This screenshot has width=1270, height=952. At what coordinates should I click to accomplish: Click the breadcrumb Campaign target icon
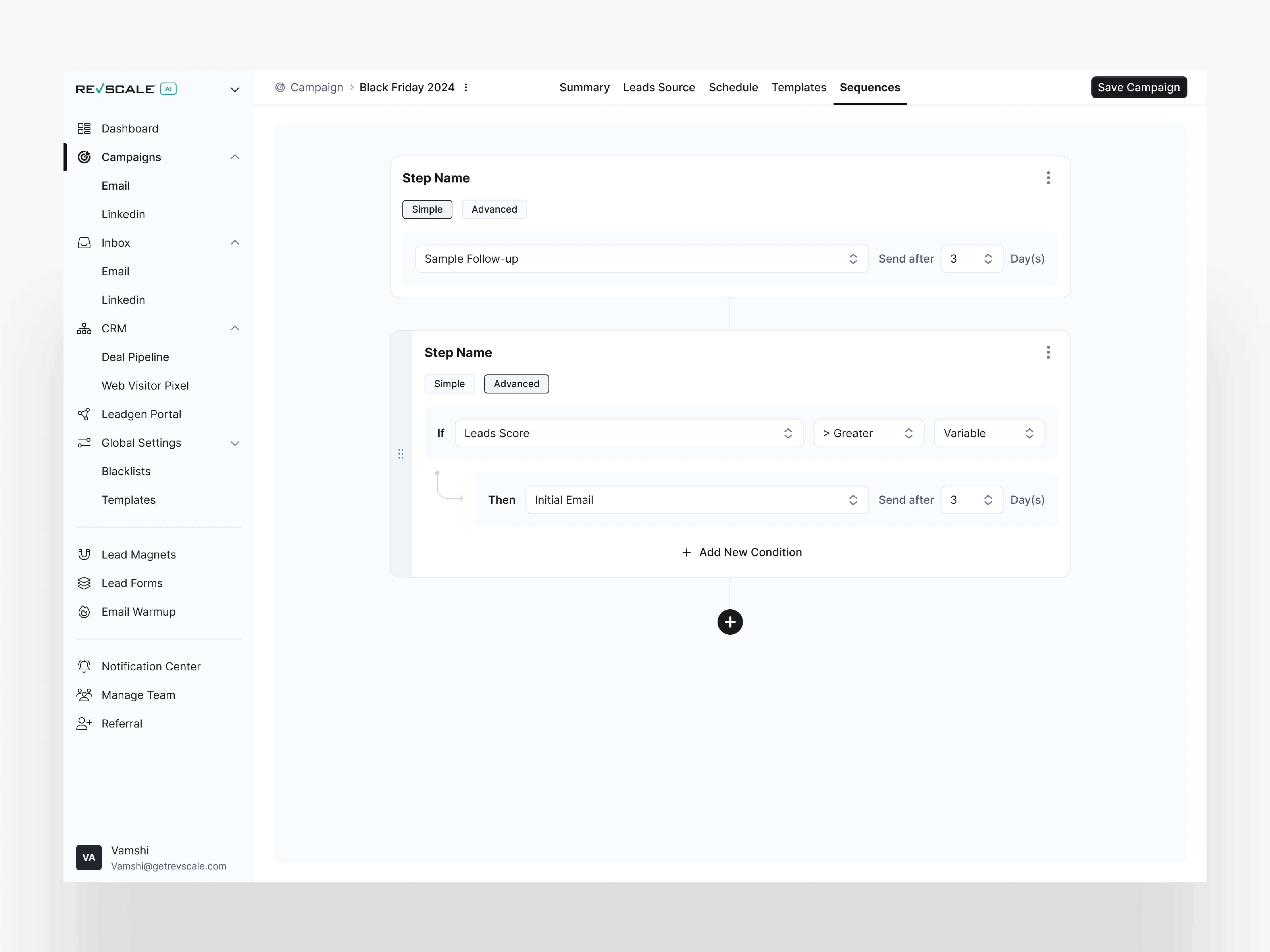pos(280,87)
